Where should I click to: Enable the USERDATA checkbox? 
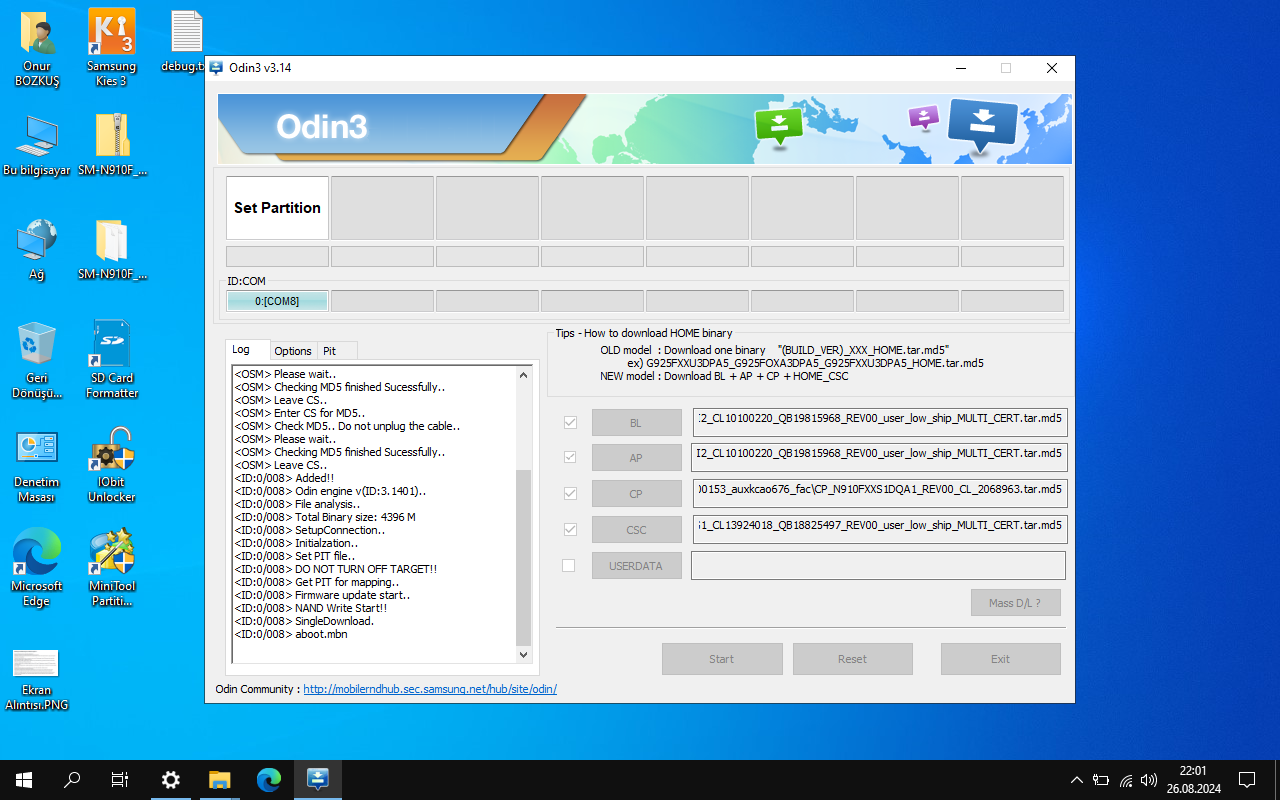coord(569,565)
